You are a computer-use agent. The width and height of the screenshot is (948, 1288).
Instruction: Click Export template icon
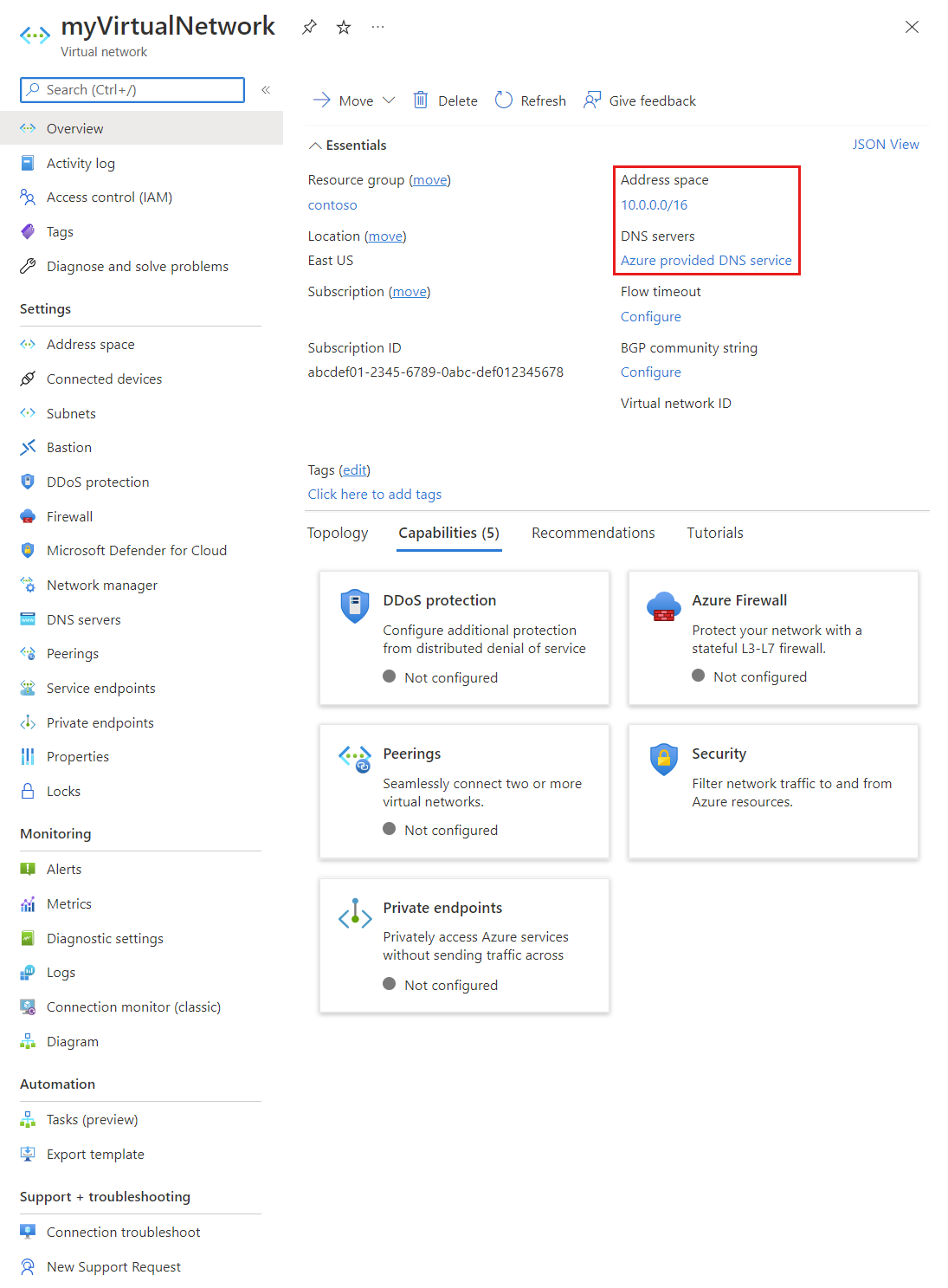click(x=28, y=1155)
